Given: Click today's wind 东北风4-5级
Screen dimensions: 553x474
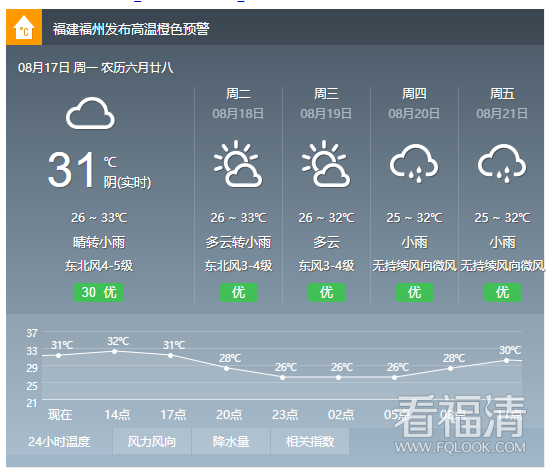Looking at the screenshot, I should click(99, 266).
